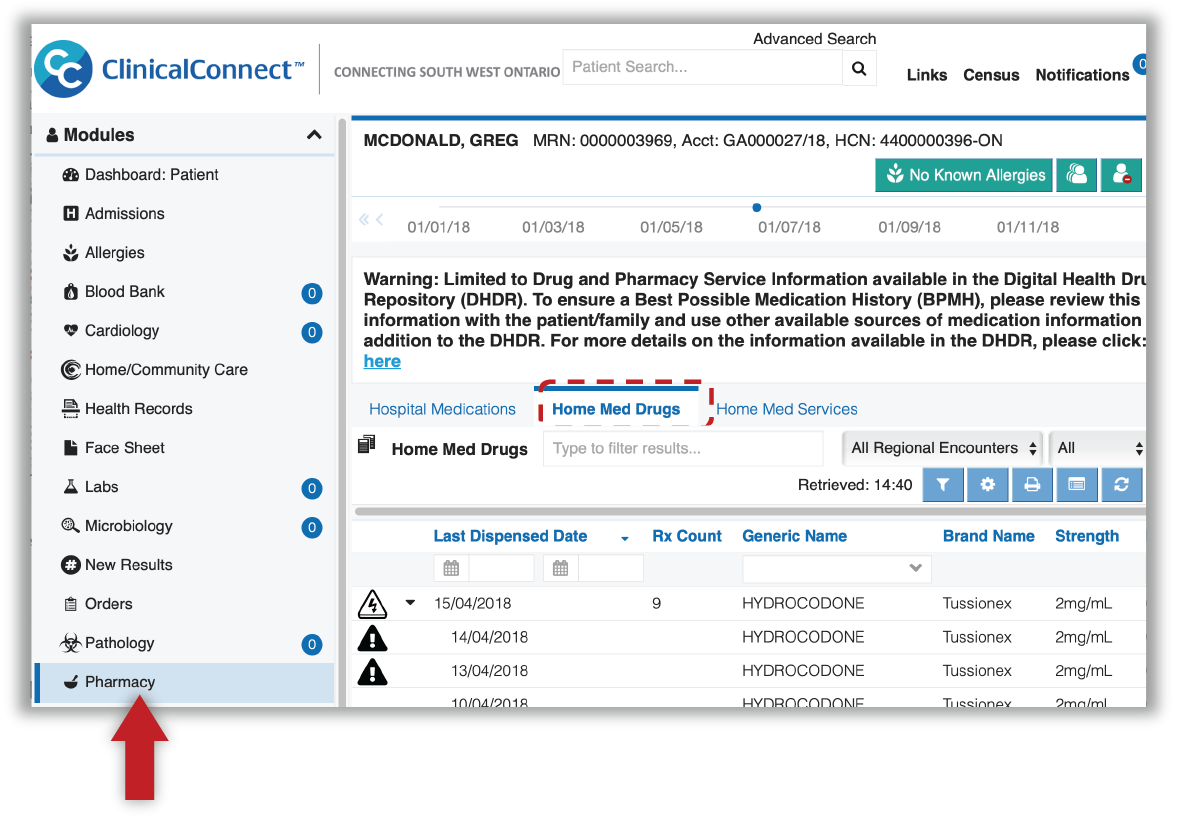Click the remove patient icon in the header
1182x818 pixels.
tap(1120, 174)
